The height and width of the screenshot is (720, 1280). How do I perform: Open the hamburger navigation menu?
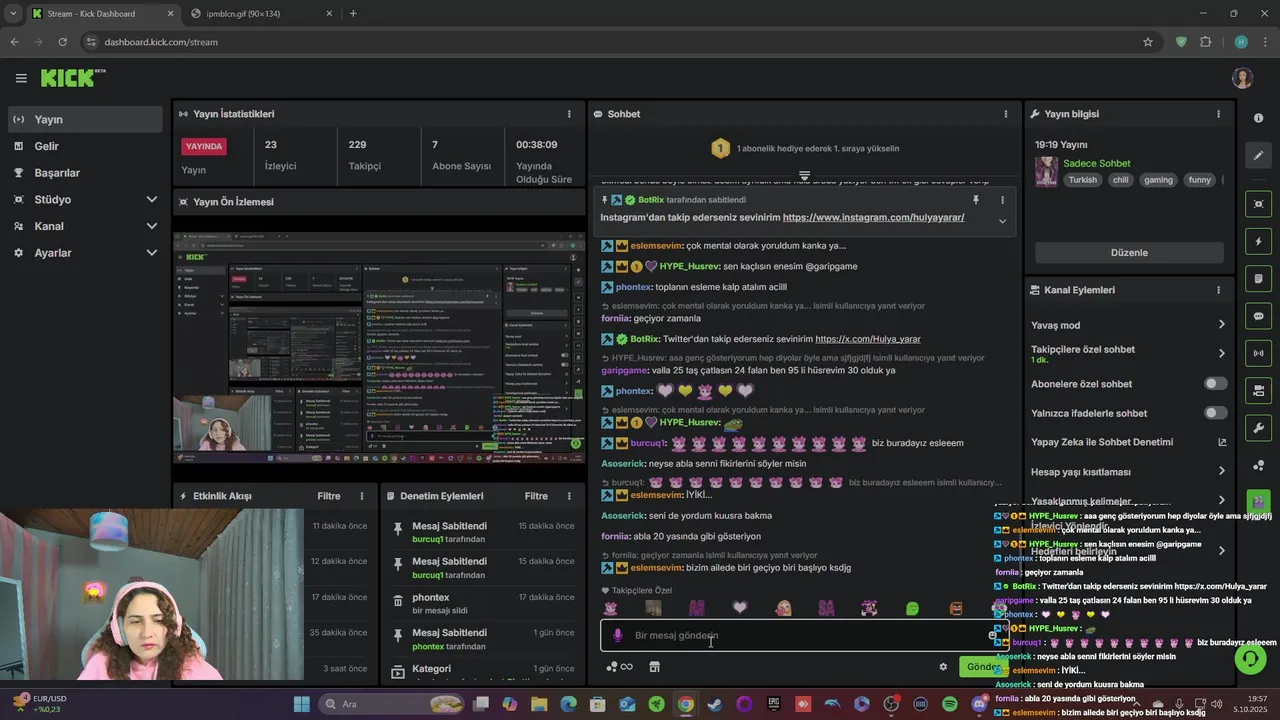[x=21, y=78]
